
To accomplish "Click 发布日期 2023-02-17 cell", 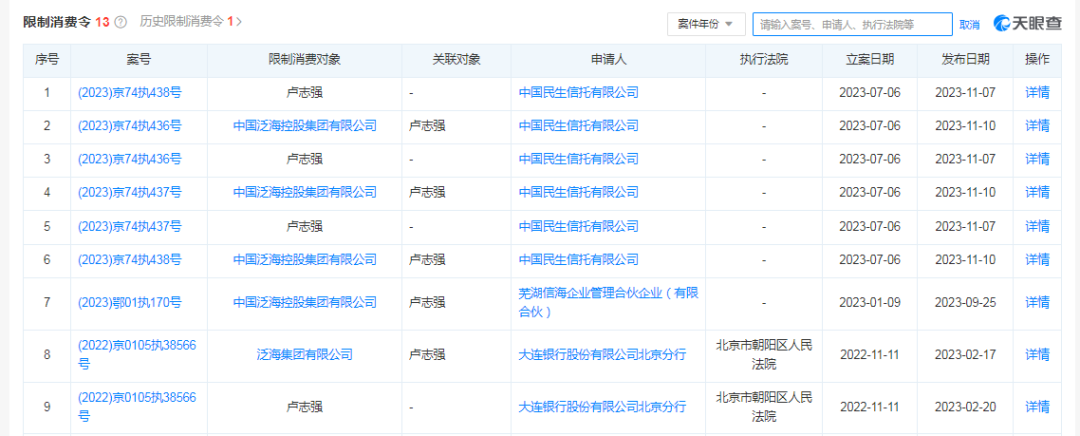I will [965, 355].
